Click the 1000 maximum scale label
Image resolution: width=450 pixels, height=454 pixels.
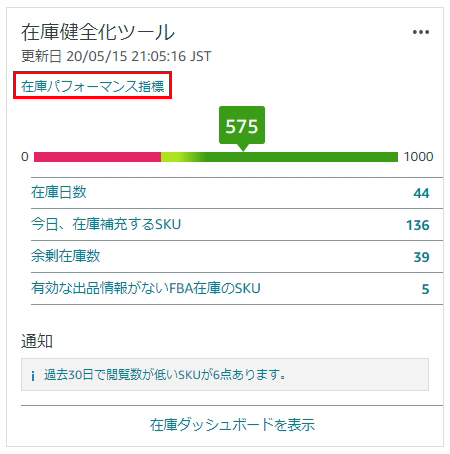[x=418, y=157]
